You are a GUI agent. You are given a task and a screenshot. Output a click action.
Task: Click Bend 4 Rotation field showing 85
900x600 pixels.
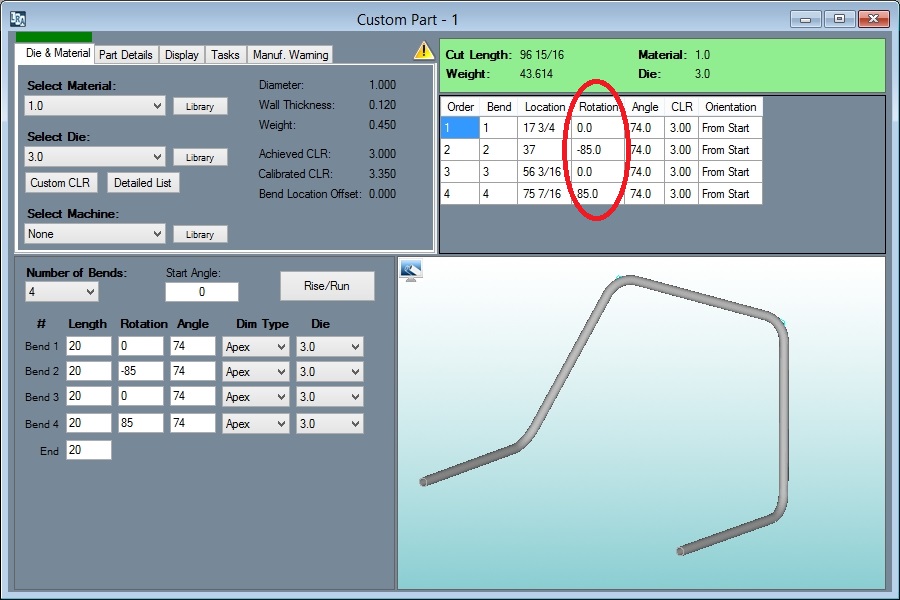pyautogui.click(x=141, y=423)
